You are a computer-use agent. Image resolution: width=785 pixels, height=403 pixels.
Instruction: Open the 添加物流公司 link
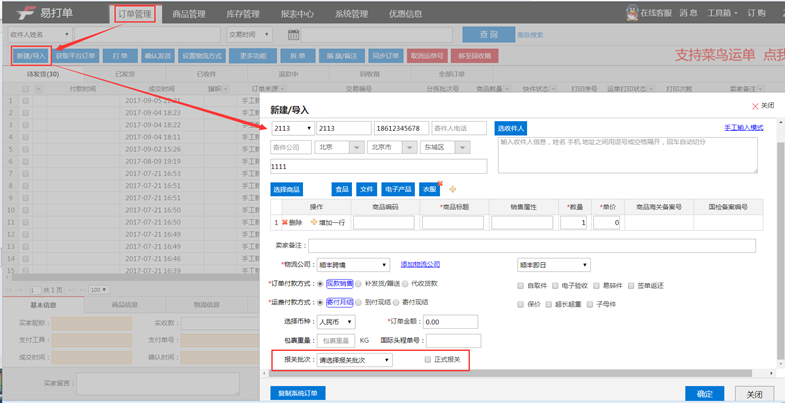tap(421, 264)
